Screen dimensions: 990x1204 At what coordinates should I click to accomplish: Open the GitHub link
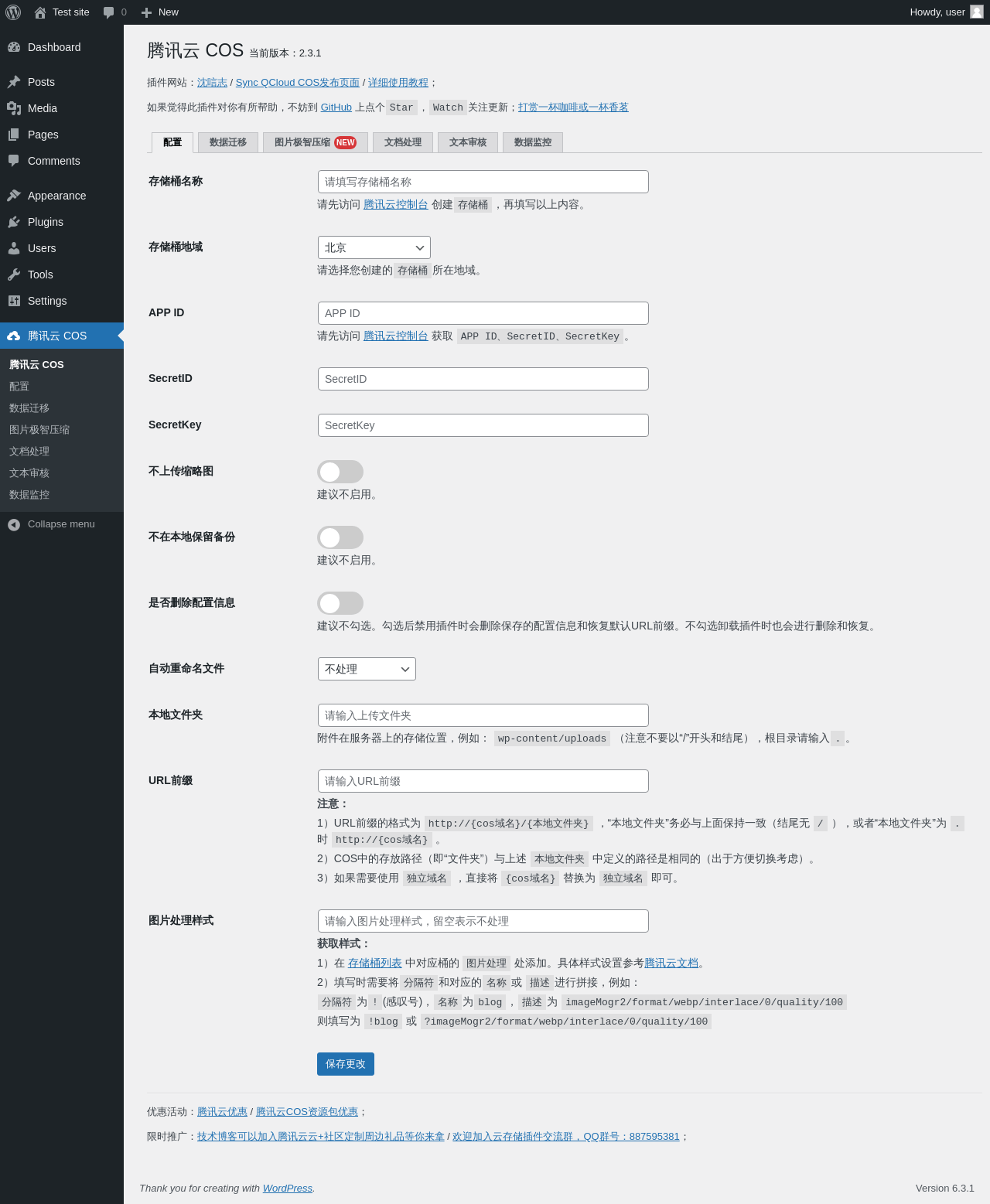[336, 107]
